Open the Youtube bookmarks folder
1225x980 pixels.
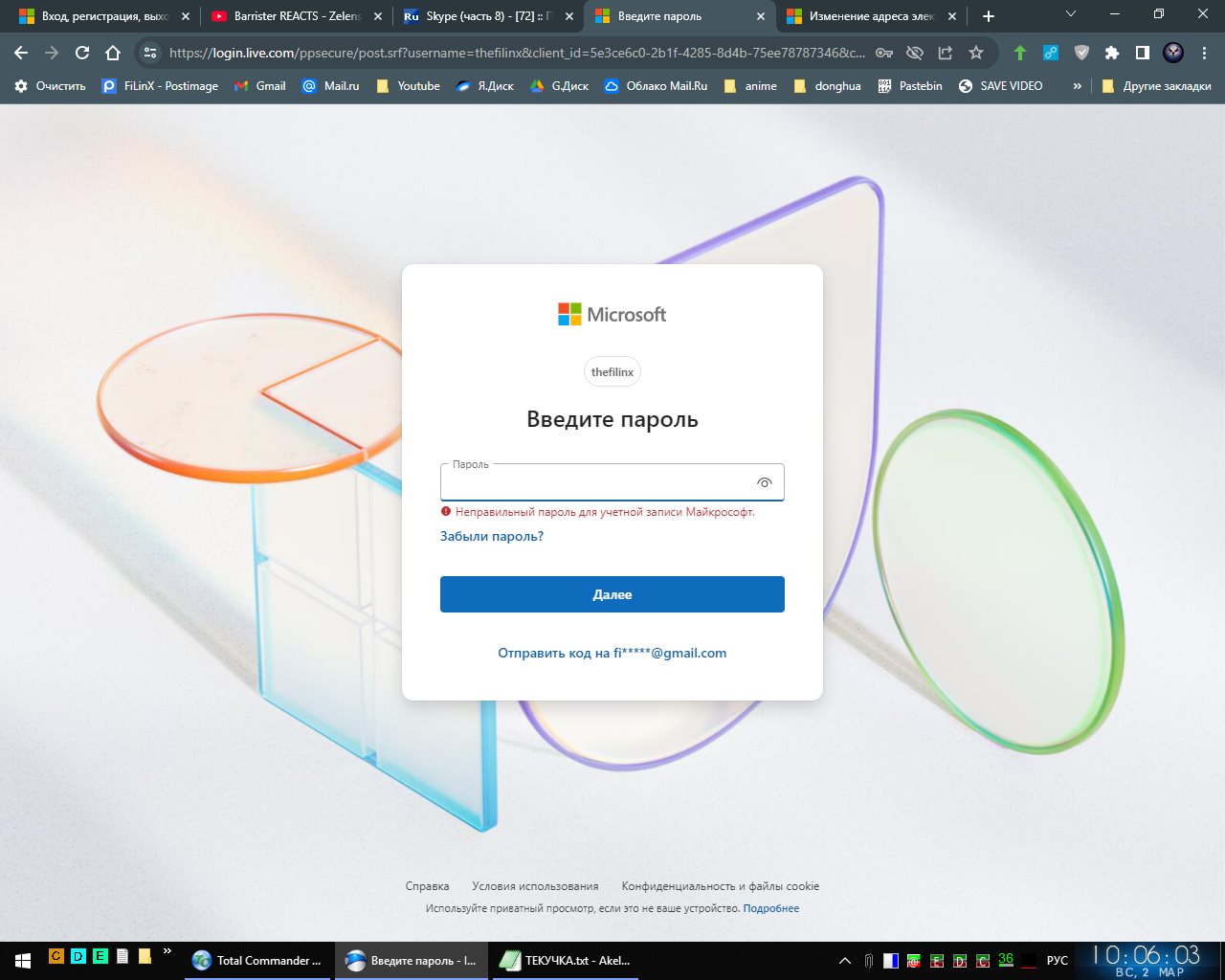(x=408, y=86)
